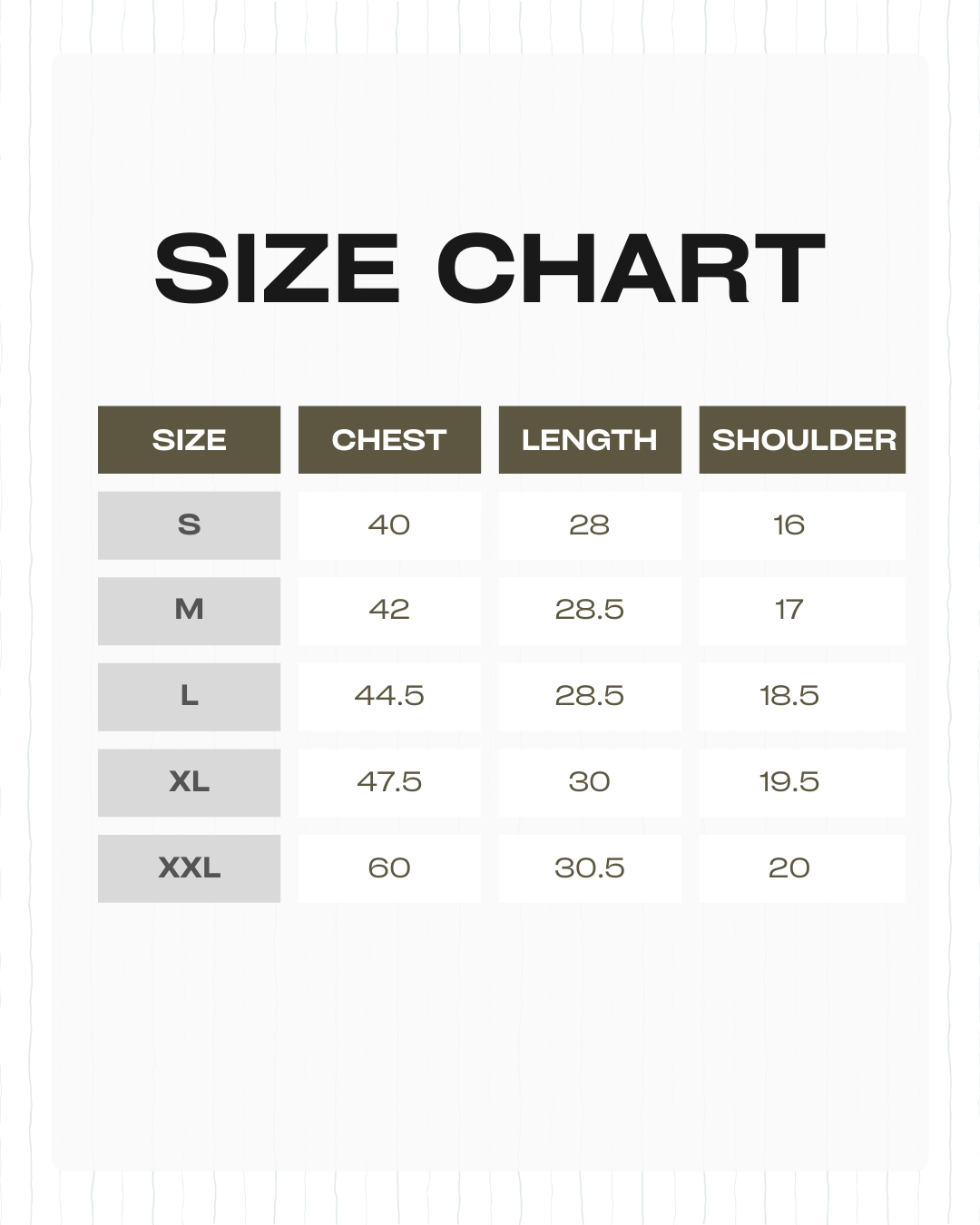The image size is (980, 1225).
Task: Select the CHEST column header
Action: point(389,440)
